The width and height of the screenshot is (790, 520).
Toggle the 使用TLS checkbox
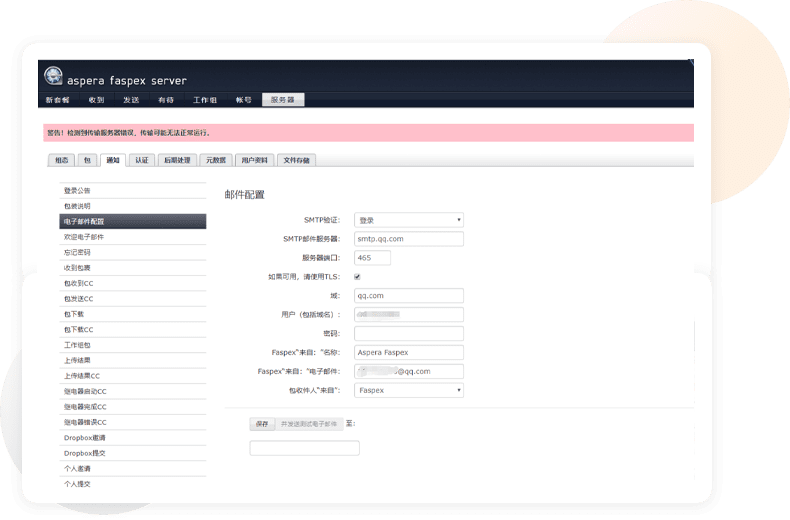[x=357, y=277]
